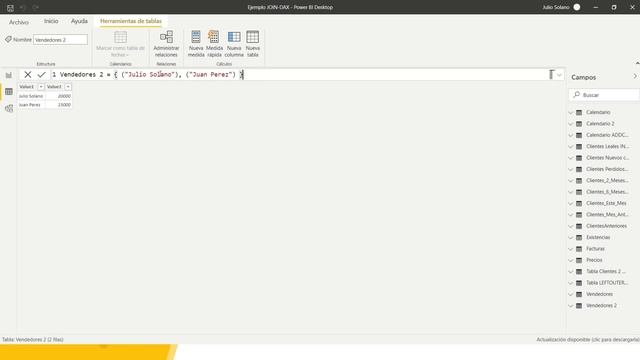Click the cell value 20000
The image size is (640, 360).
[x=59, y=96]
